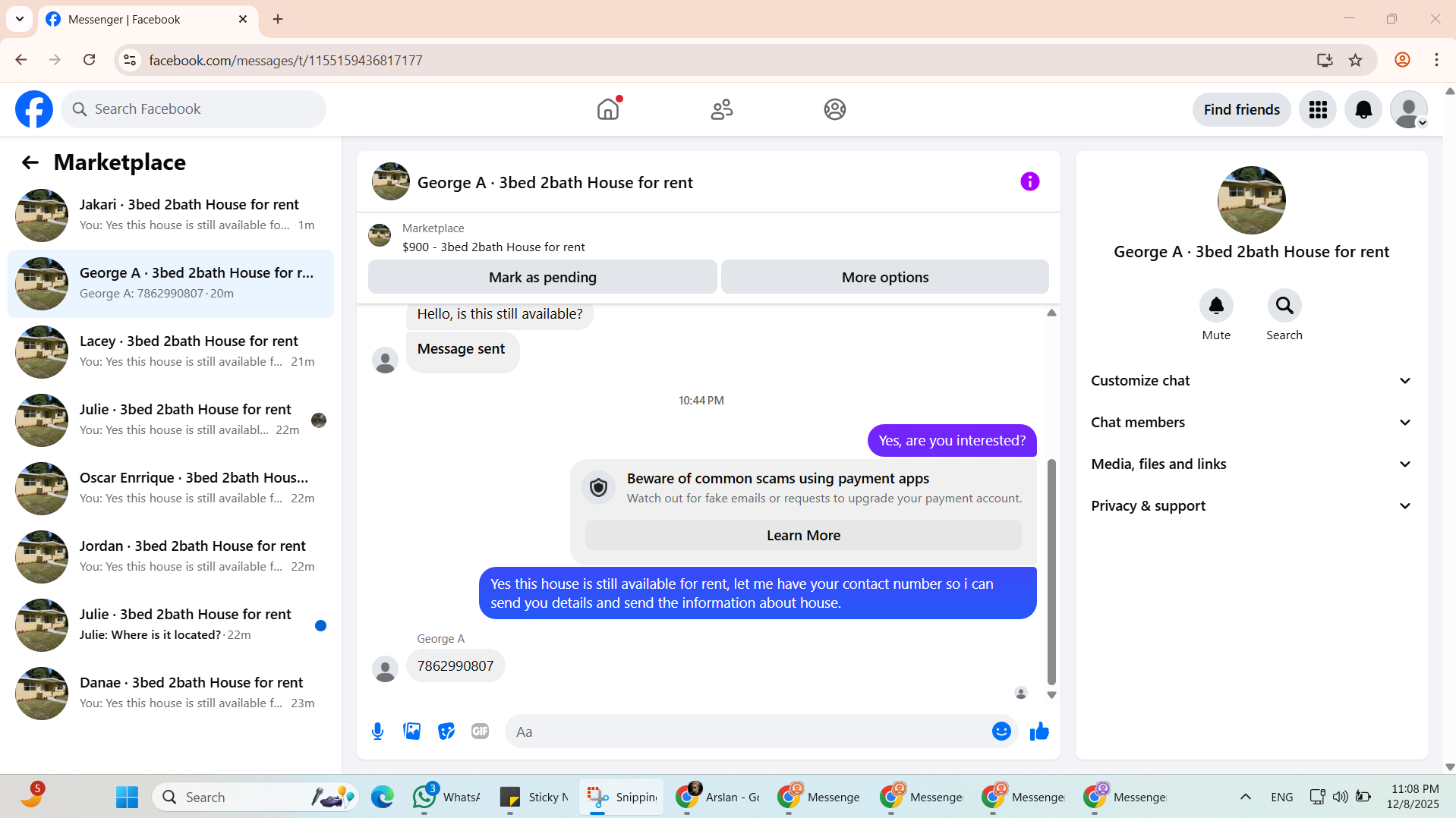
Task: Click the browser address bar URL
Action: click(x=285, y=61)
